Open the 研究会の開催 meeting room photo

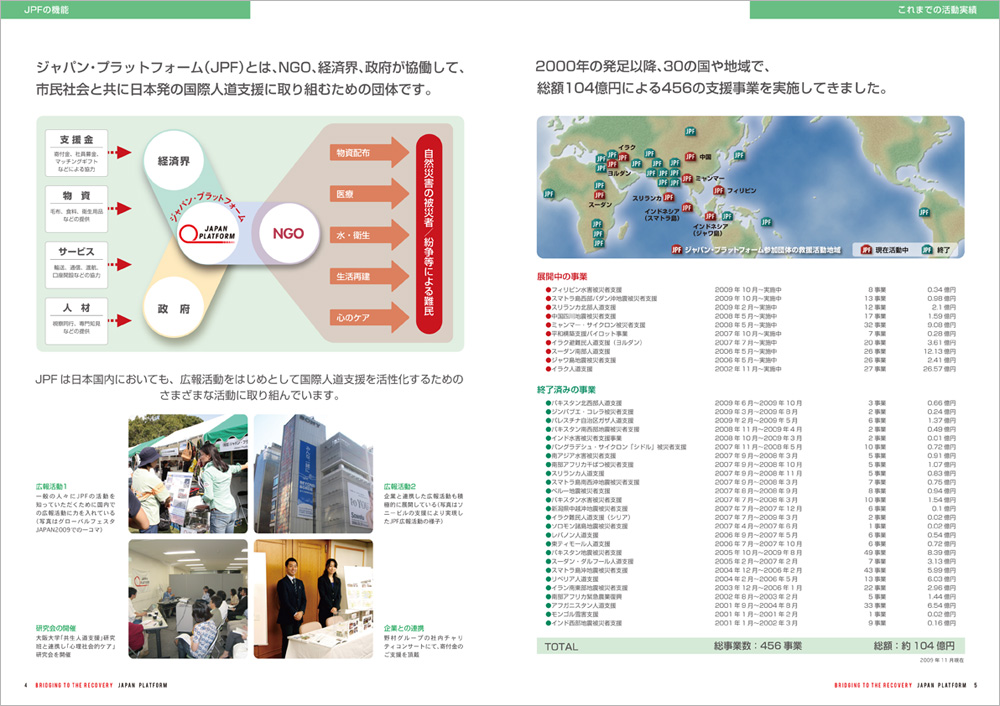188,599
